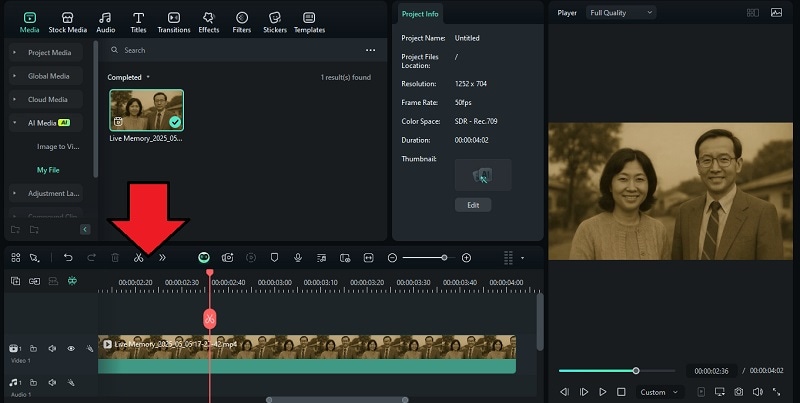
Task: Click the add track icon above track headers
Action: 15,281
